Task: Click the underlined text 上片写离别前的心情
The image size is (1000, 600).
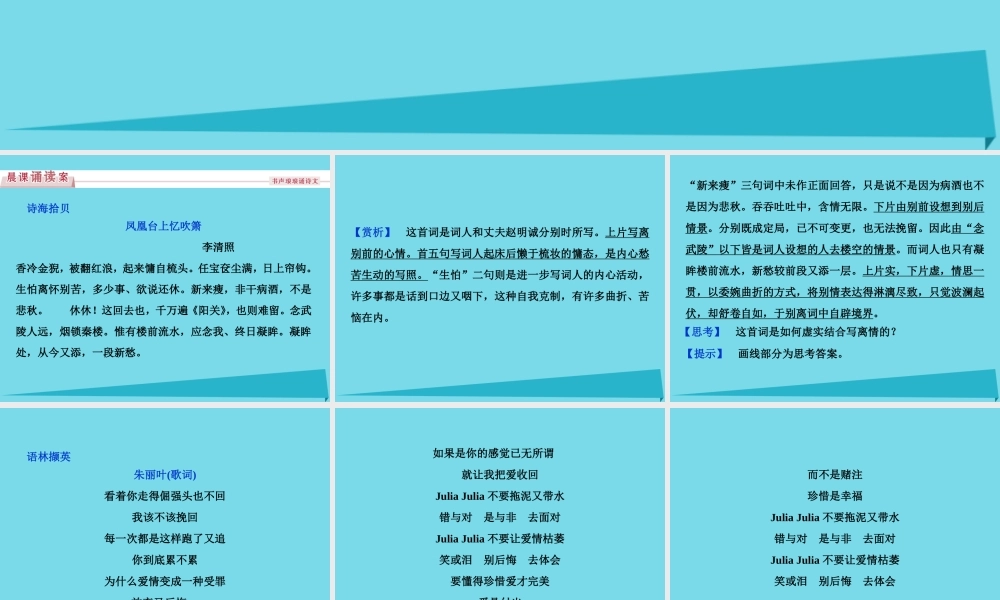Action: [x=500, y=243]
